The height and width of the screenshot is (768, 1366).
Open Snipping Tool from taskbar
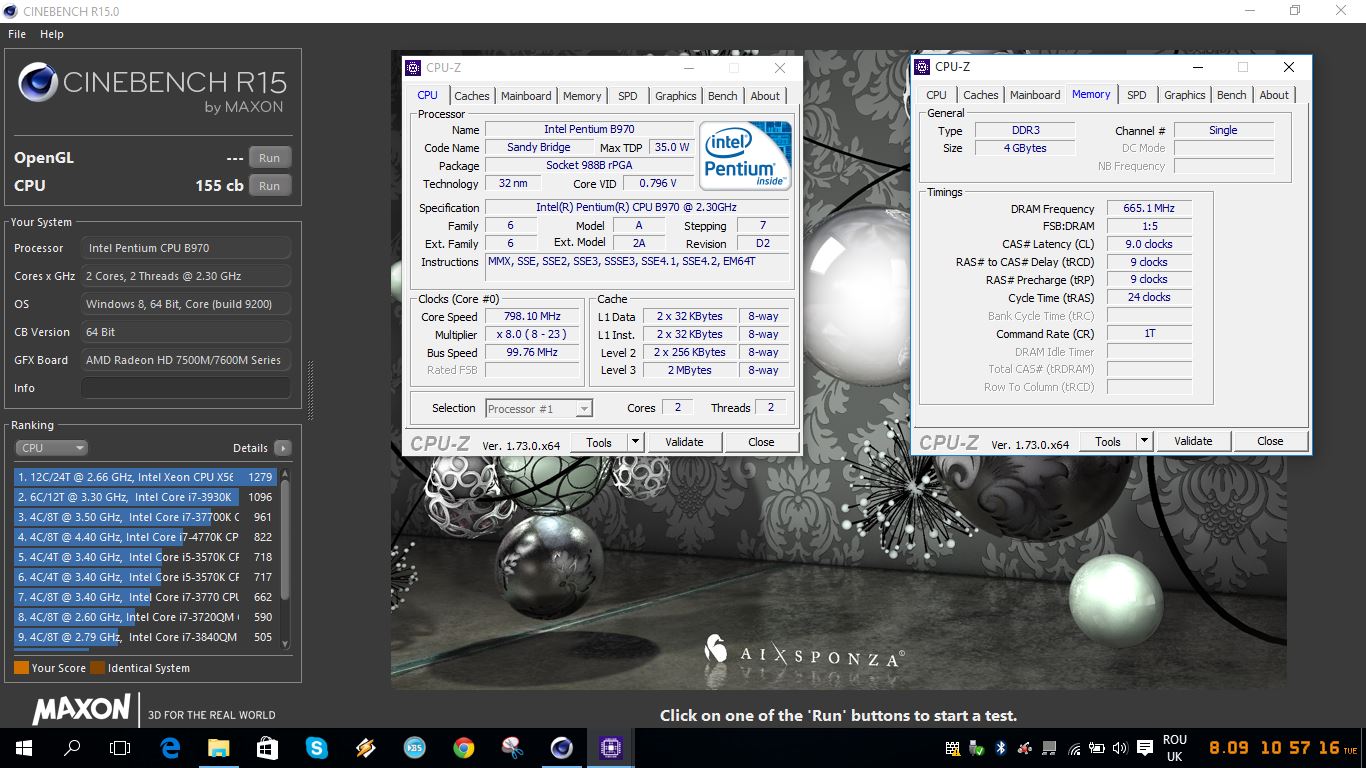512,747
